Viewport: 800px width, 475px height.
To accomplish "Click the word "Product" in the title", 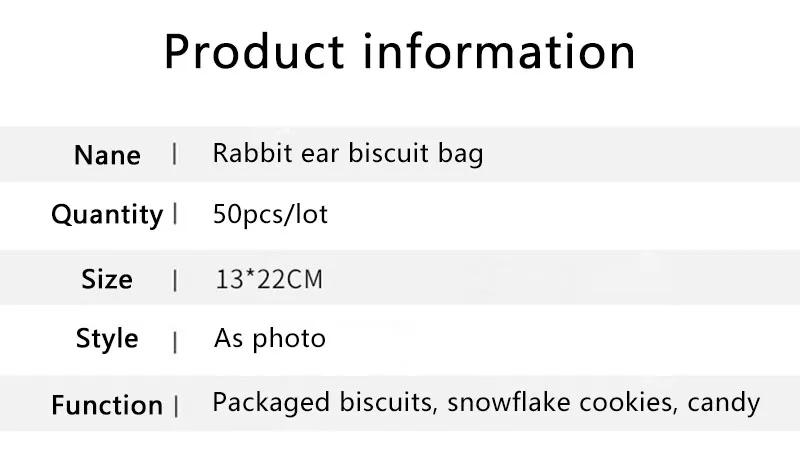I will pos(255,52).
